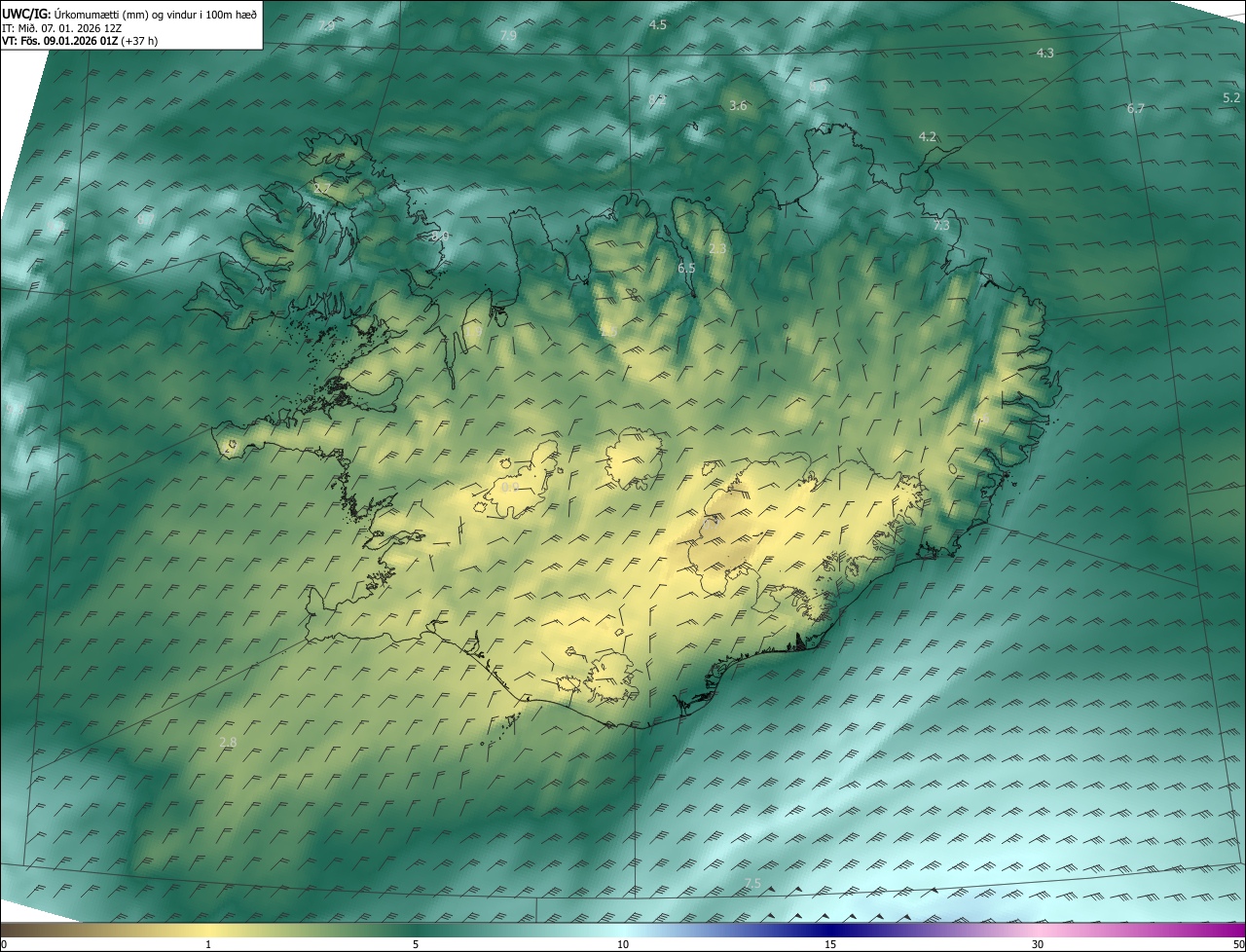Click the valid time 'VT: Fös. 09.01.2026 01Z'
Image resolution: width=1246 pixels, height=952 pixels.
click(x=59, y=42)
